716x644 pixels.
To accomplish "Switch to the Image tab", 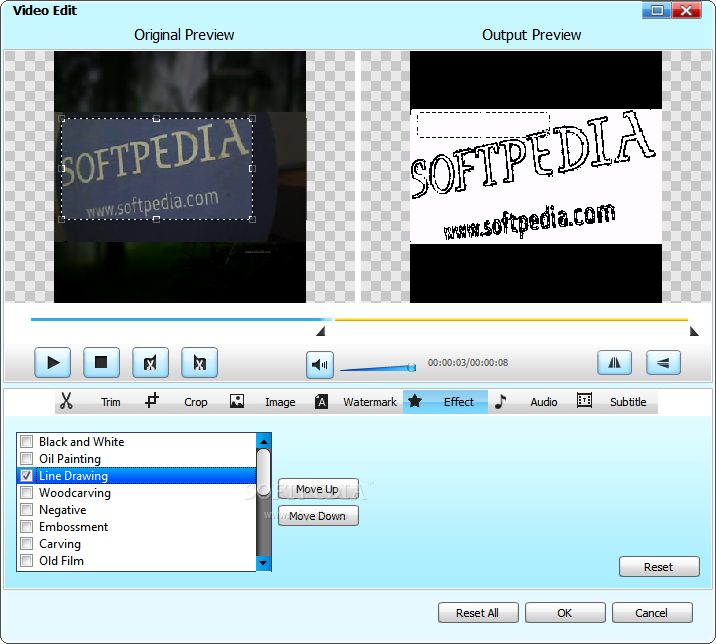I will point(280,402).
